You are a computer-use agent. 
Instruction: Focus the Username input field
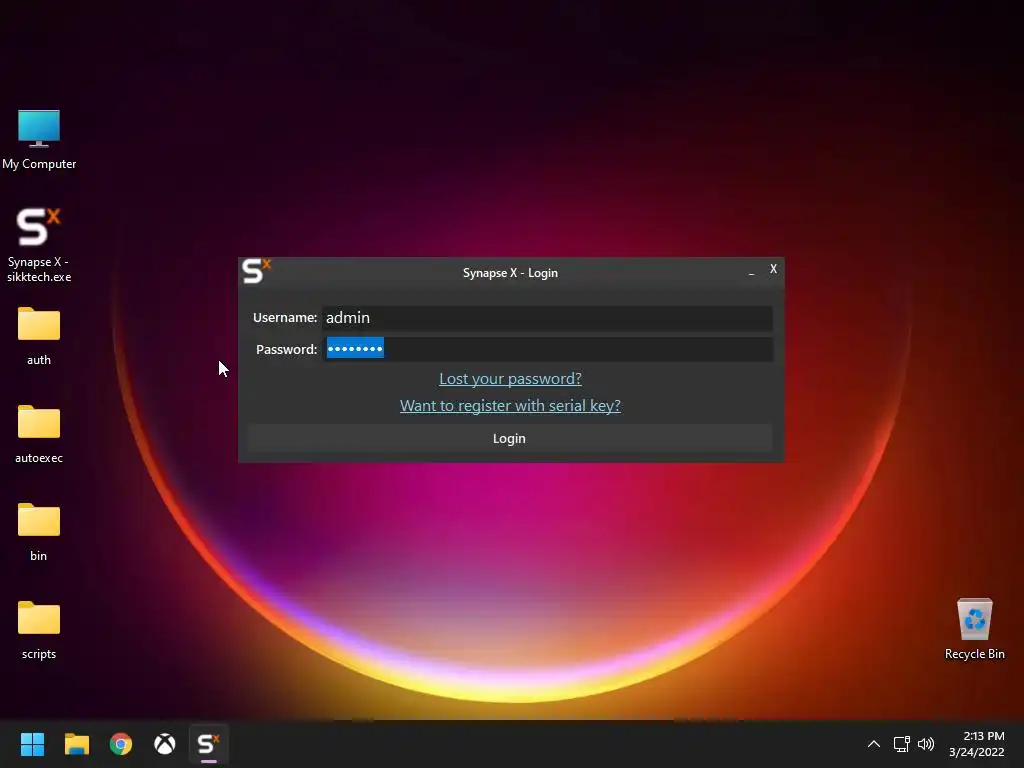pyautogui.click(x=548, y=318)
